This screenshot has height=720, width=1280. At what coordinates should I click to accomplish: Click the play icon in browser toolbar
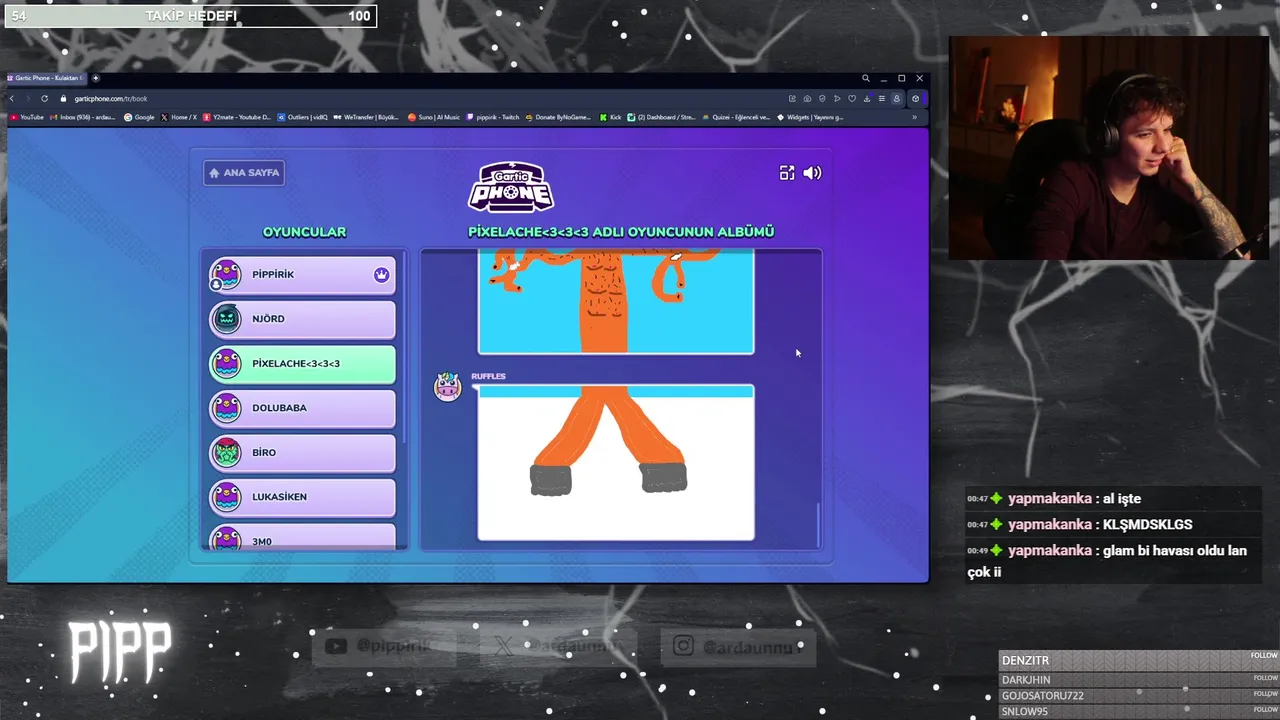(837, 98)
